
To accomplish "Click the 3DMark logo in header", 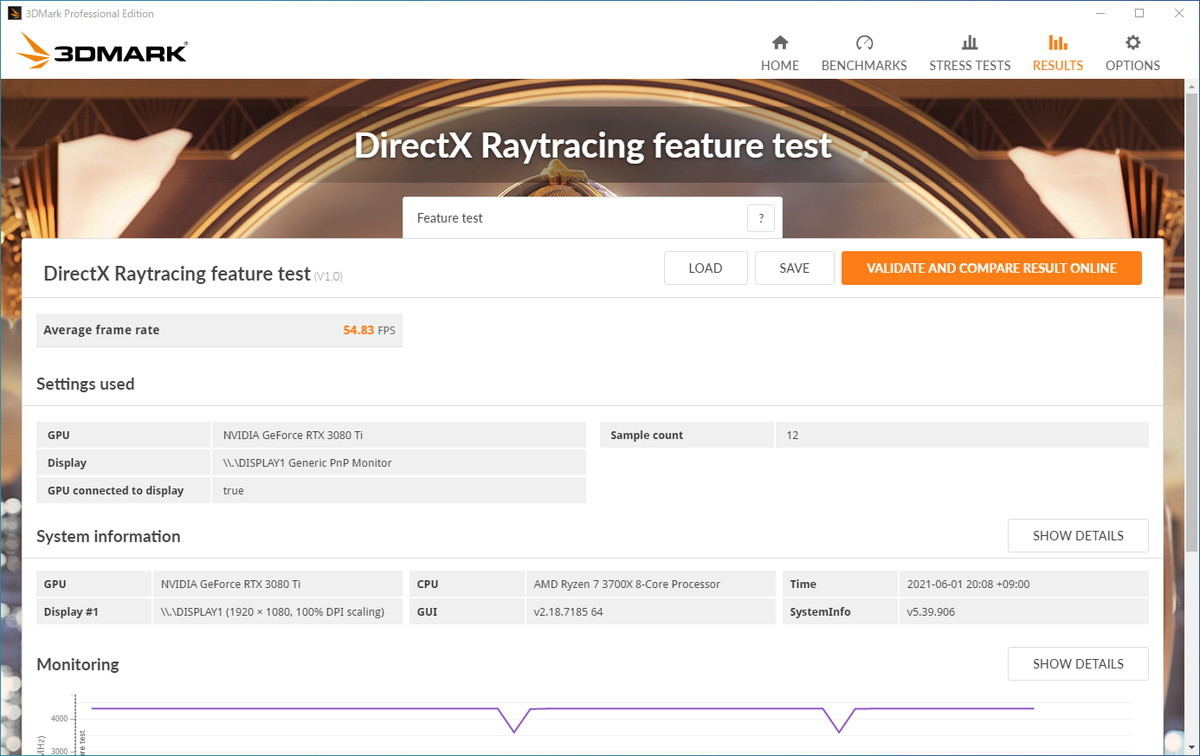I will 102,51.
